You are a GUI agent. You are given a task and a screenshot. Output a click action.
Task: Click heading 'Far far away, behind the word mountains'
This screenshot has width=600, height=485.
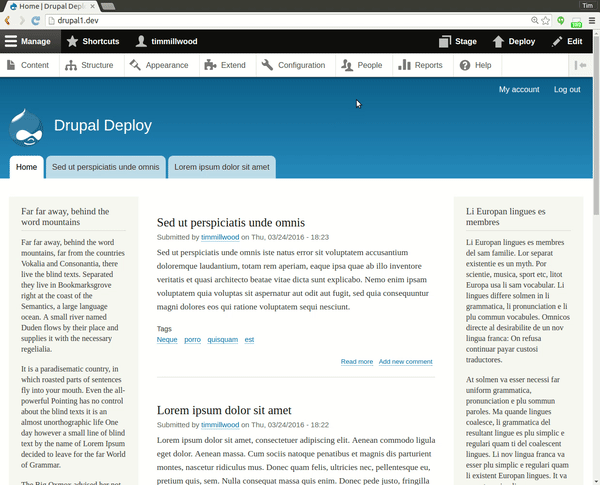click(x=65, y=217)
